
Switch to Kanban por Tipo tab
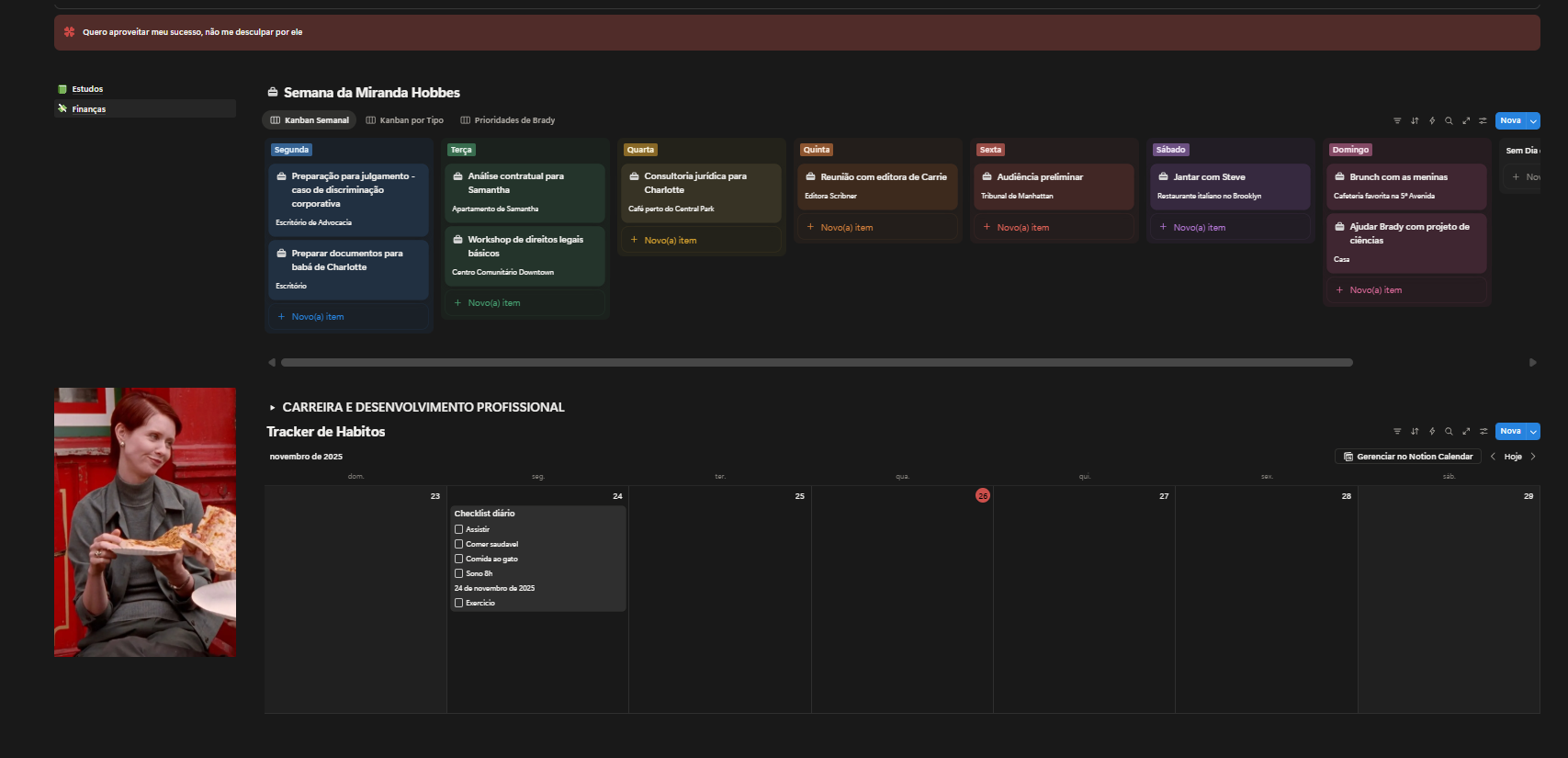(x=405, y=120)
